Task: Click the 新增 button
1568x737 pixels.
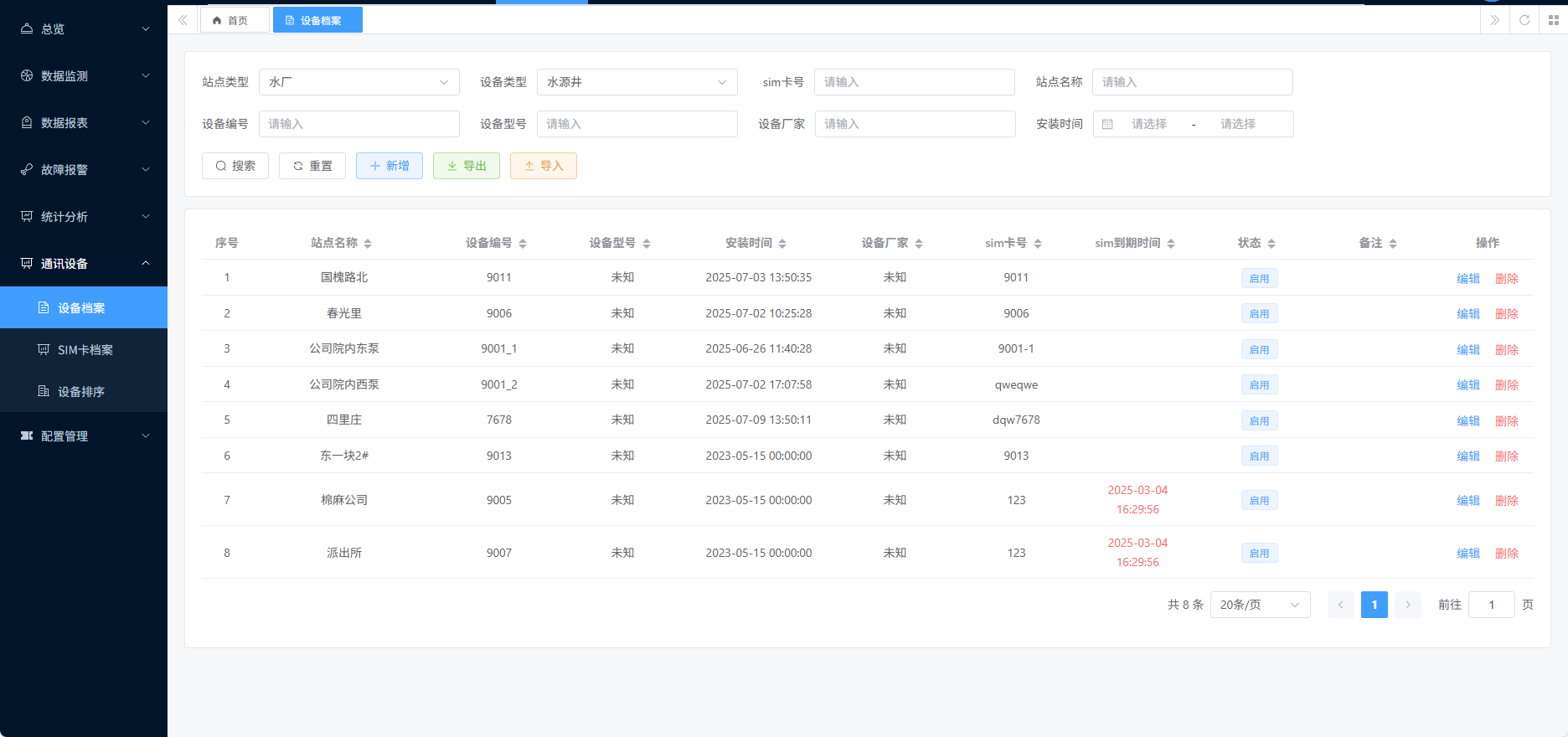Action: (389, 166)
